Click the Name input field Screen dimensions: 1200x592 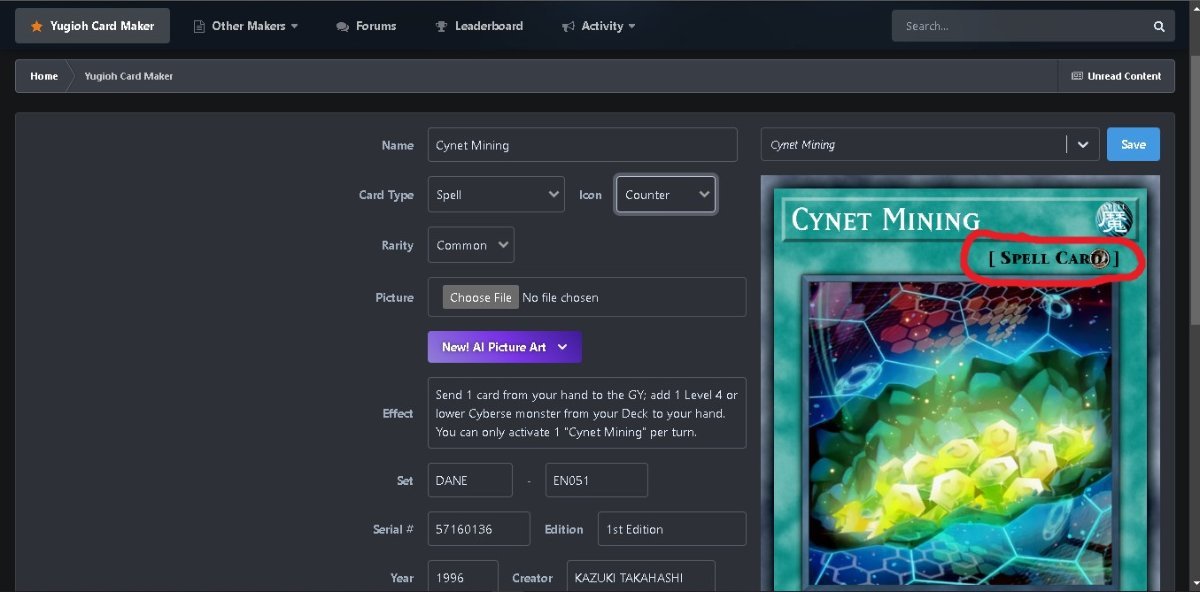[x=582, y=145]
